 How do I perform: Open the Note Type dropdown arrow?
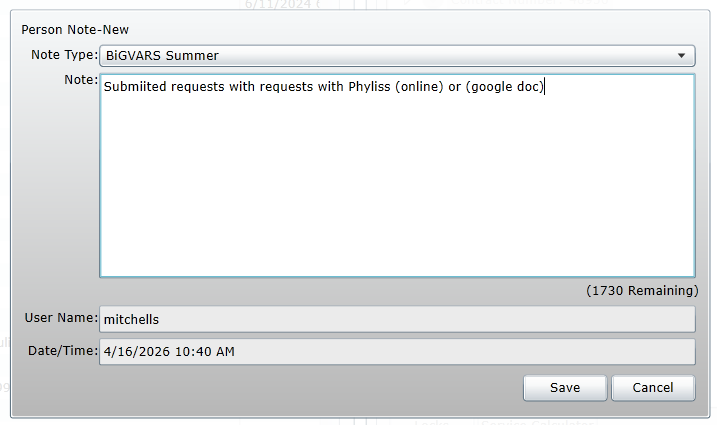tap(681, 56)
